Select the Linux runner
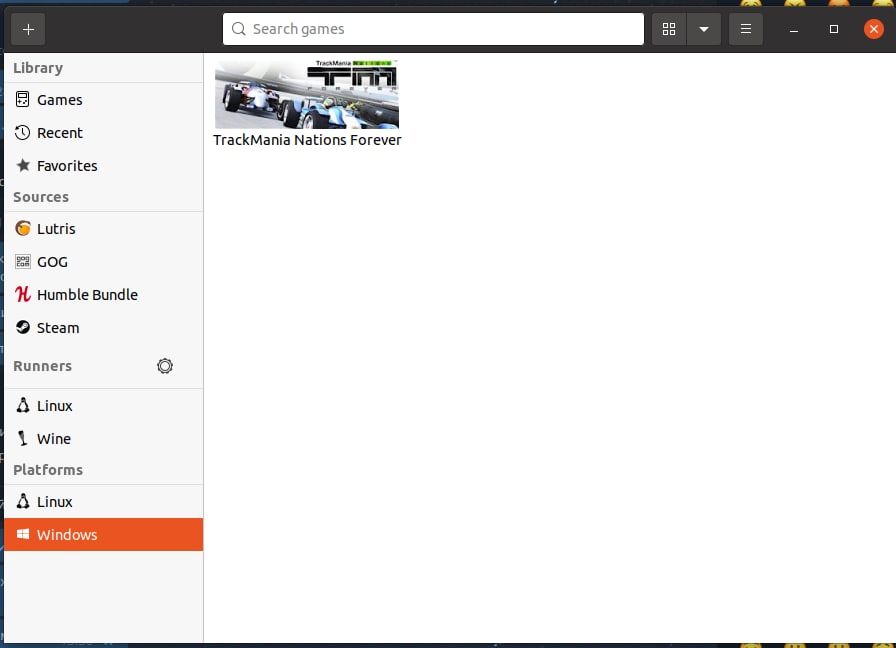The width and height of the screenshot is (896, 648). coord(103,406)
